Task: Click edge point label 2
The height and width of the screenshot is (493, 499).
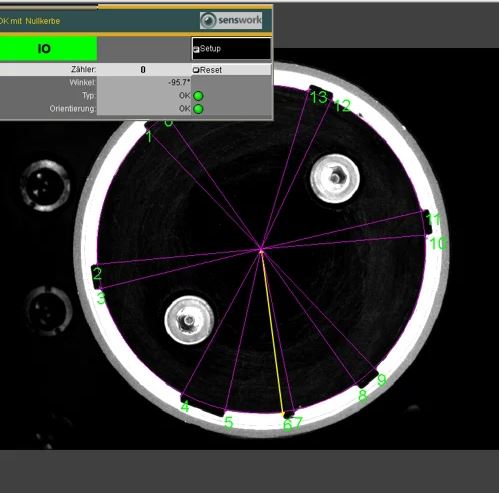Action: click(97, 274)
